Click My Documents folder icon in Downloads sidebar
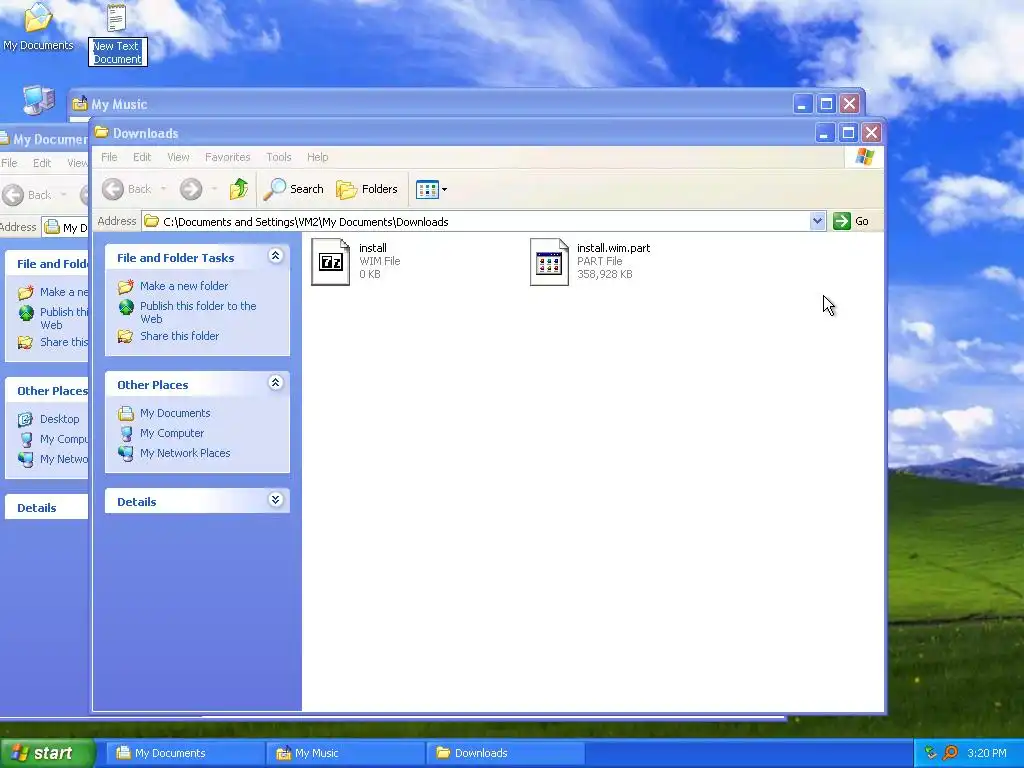The height and width of the screenshot is (768, 1024). (x=126, y=413)
